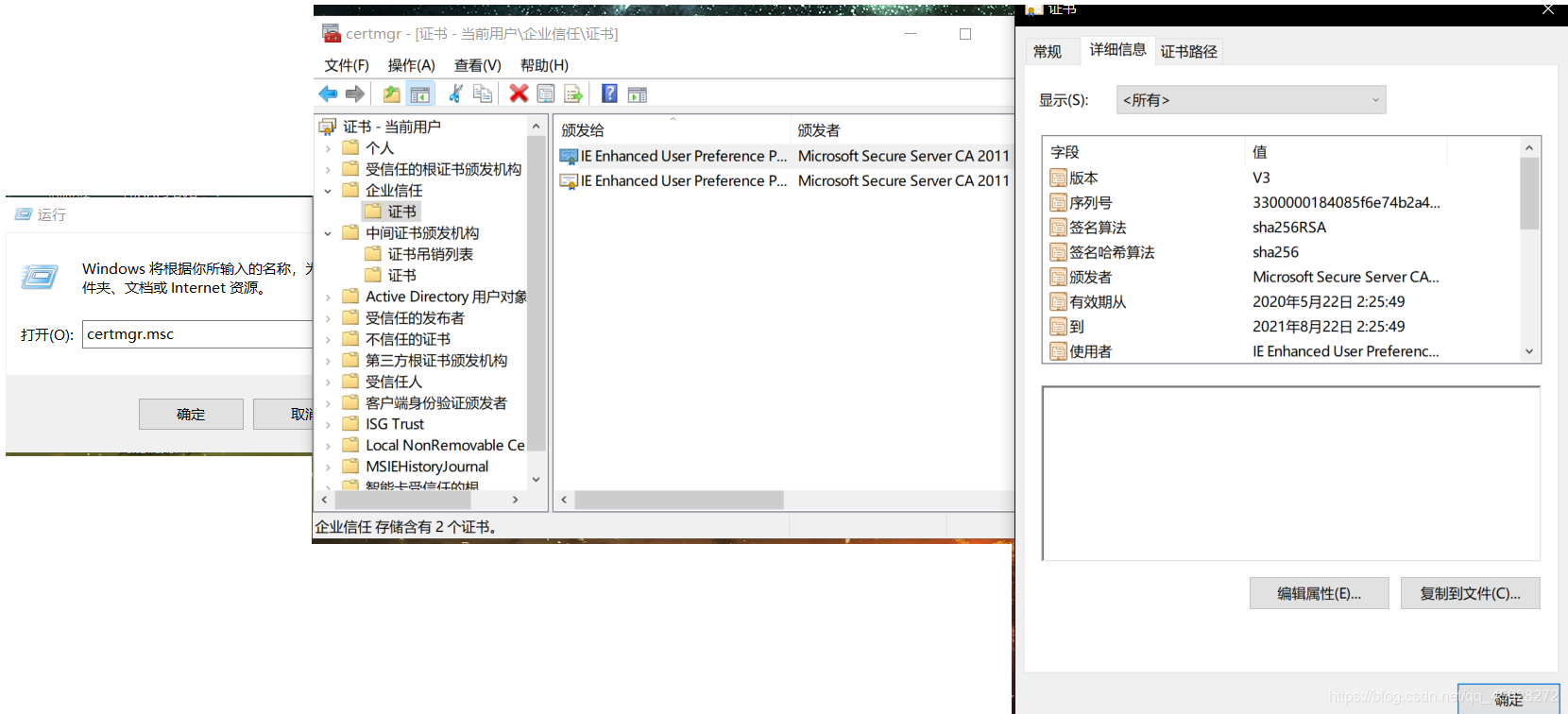The width and height of the screenshot is (1568, 714).
Task: Expand the 个人 tree node
Action: pos(328,148)
